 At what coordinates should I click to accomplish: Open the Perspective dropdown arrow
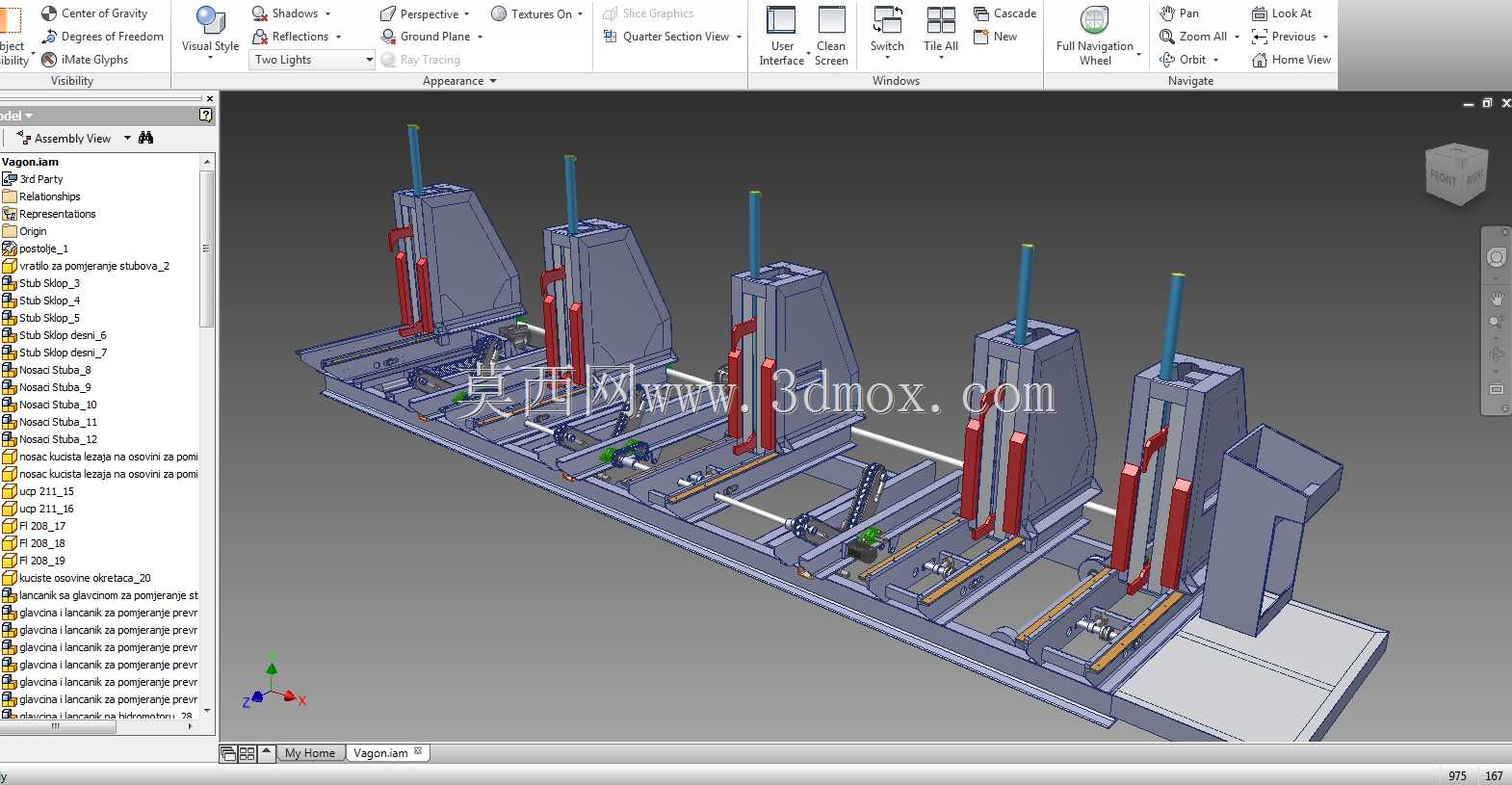(467, 14)
